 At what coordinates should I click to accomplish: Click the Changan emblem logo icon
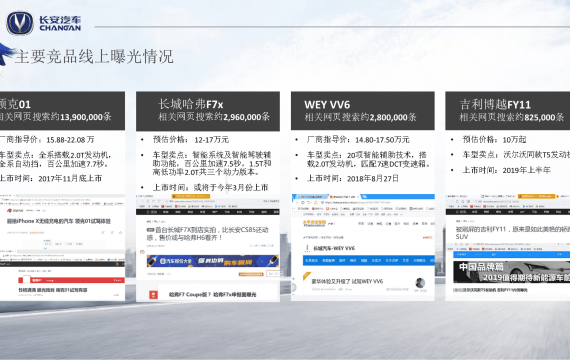pos(20,23)
